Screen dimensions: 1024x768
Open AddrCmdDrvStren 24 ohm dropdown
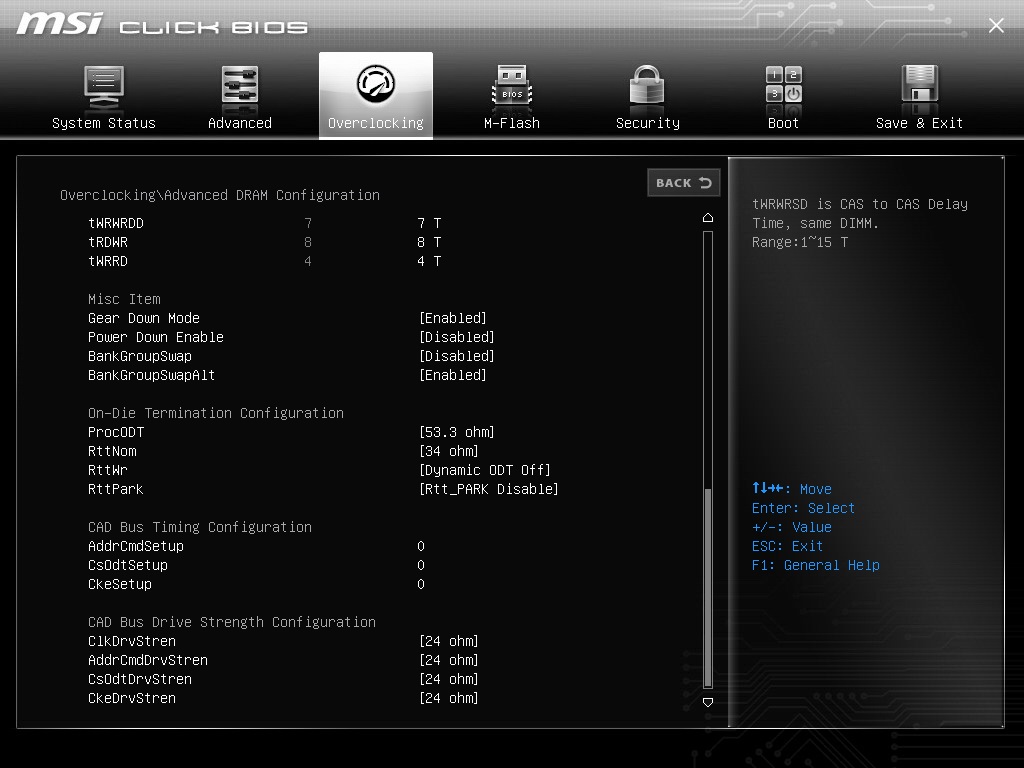[449, 660]
